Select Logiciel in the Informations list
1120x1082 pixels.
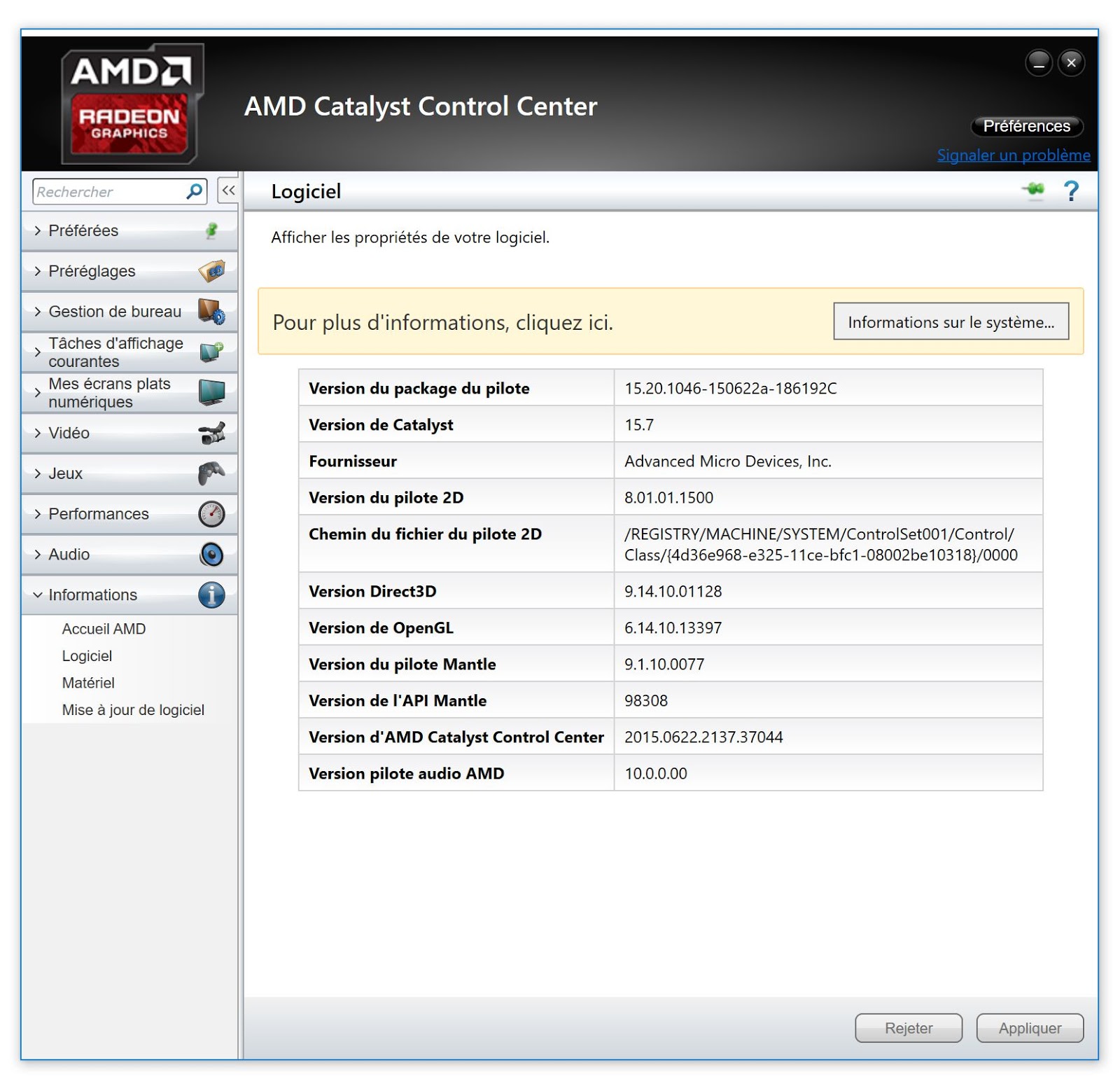(x=87, y=656)
